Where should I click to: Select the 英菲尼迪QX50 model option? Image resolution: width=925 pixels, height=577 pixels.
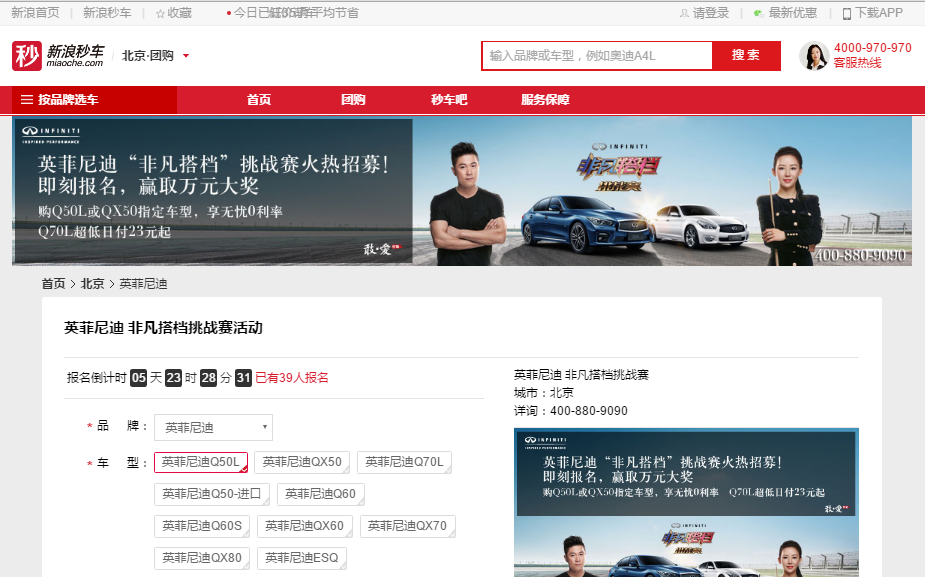(302, 462)
